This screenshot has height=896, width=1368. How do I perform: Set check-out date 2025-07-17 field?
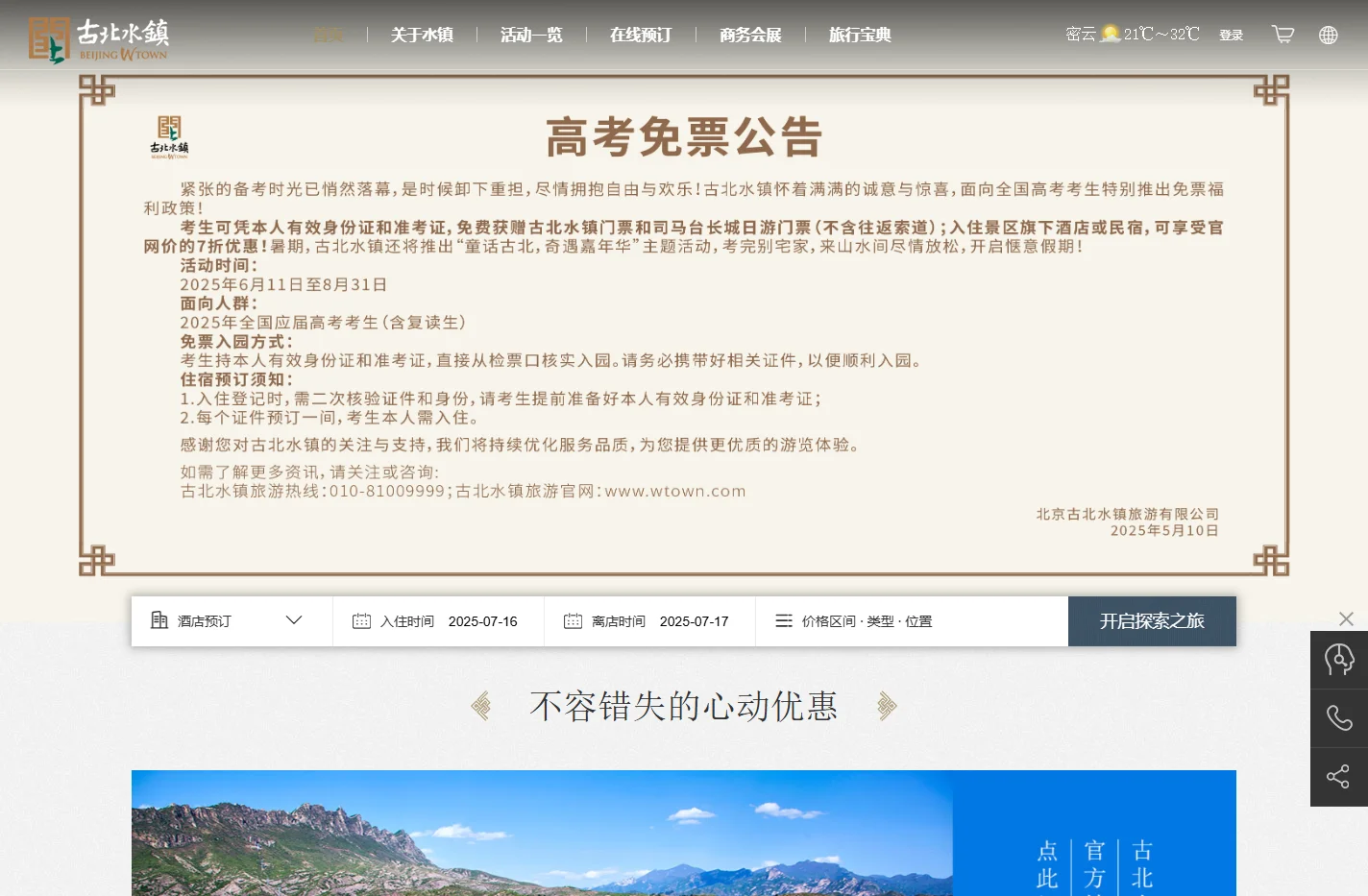[x=649, y=621]
